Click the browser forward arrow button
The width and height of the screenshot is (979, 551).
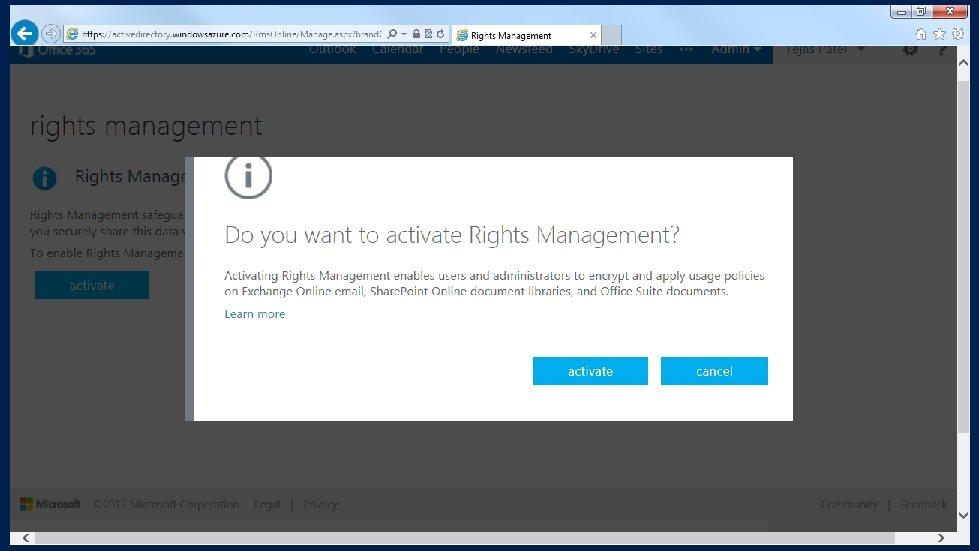51,34
